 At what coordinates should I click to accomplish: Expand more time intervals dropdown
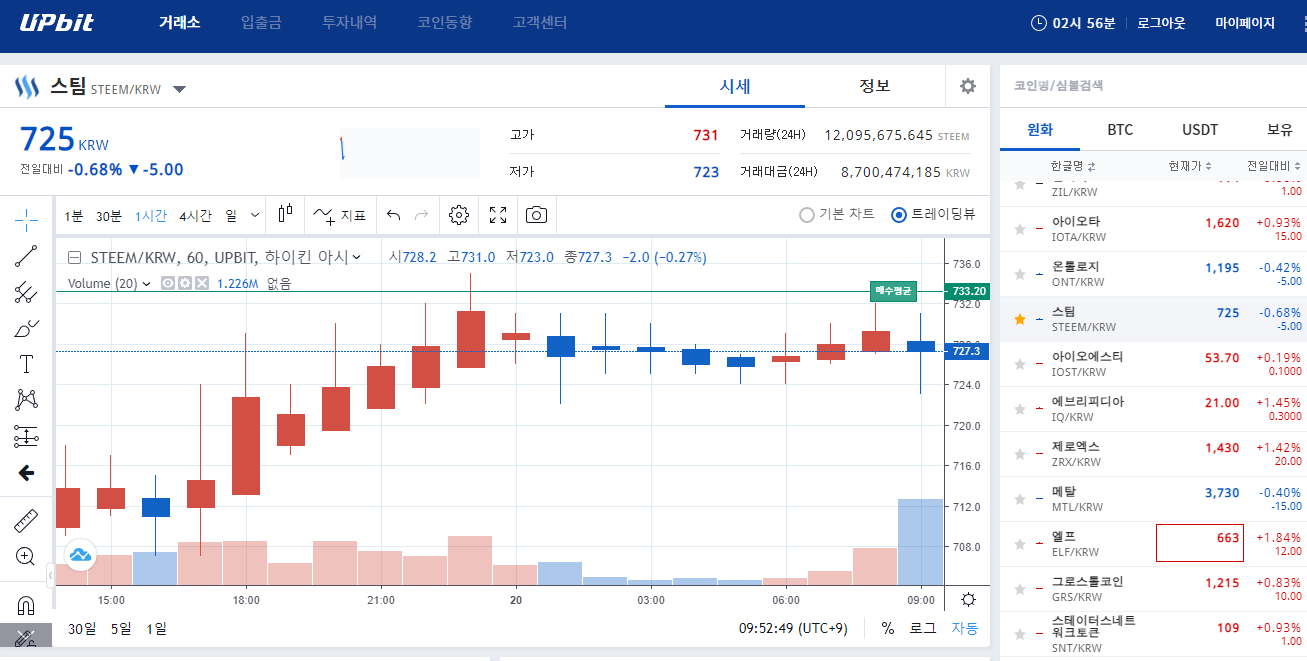[x=254, y=215]
